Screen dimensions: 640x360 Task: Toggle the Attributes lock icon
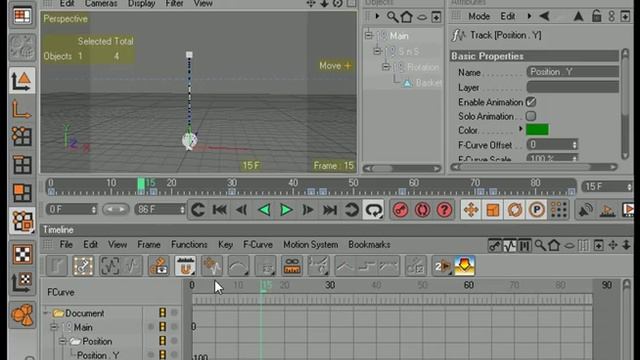click(597, 16)
